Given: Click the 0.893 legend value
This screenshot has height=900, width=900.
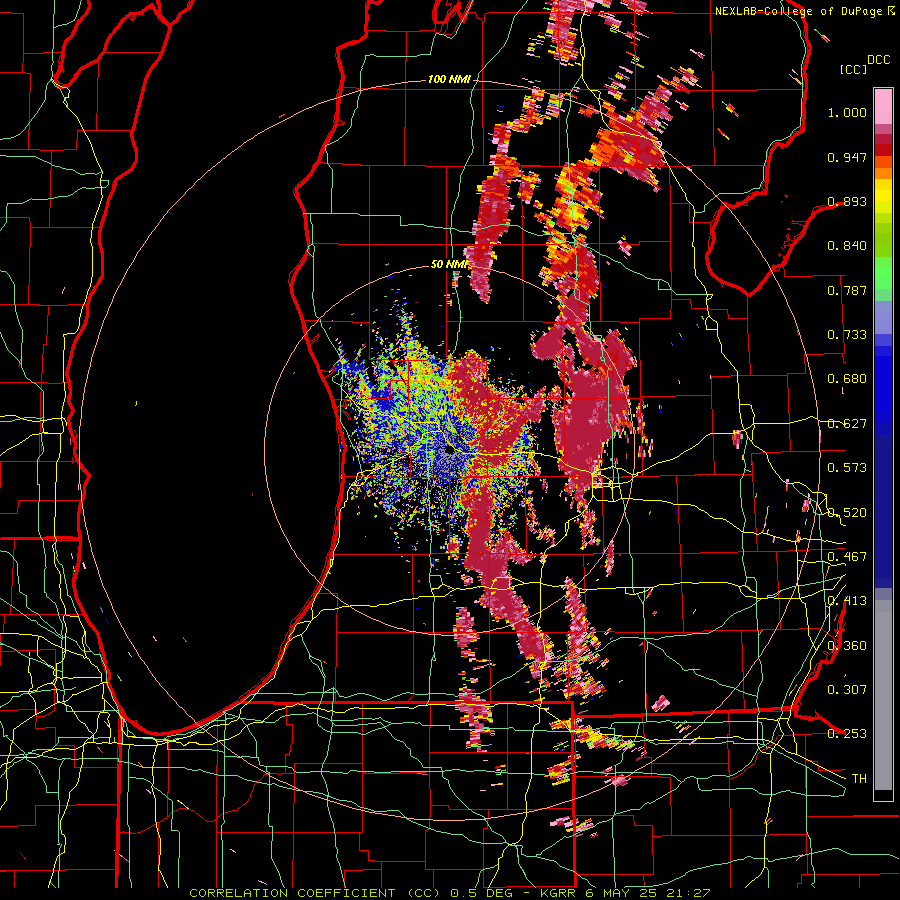Looking at the screenshot, I should click(x=847, y=201).
